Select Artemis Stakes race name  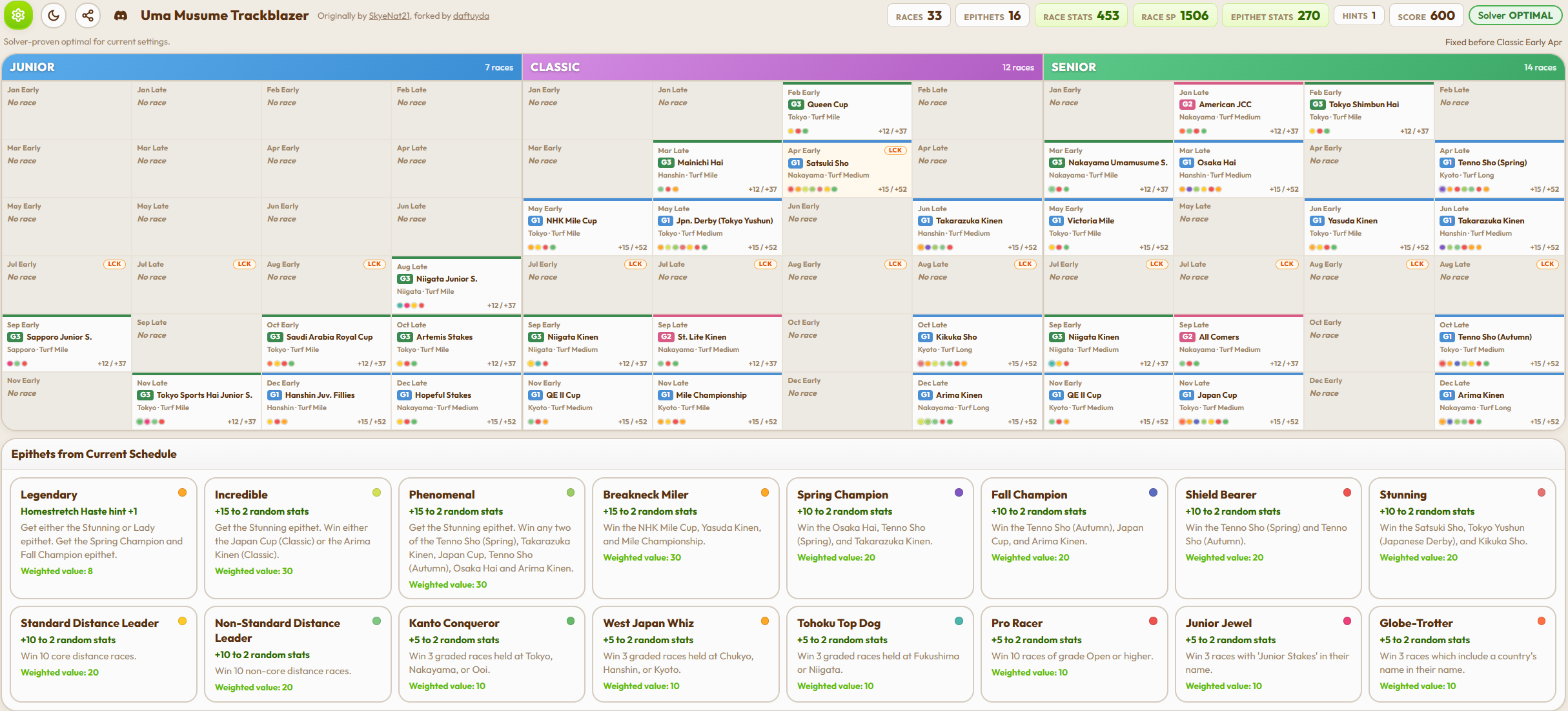444,337
